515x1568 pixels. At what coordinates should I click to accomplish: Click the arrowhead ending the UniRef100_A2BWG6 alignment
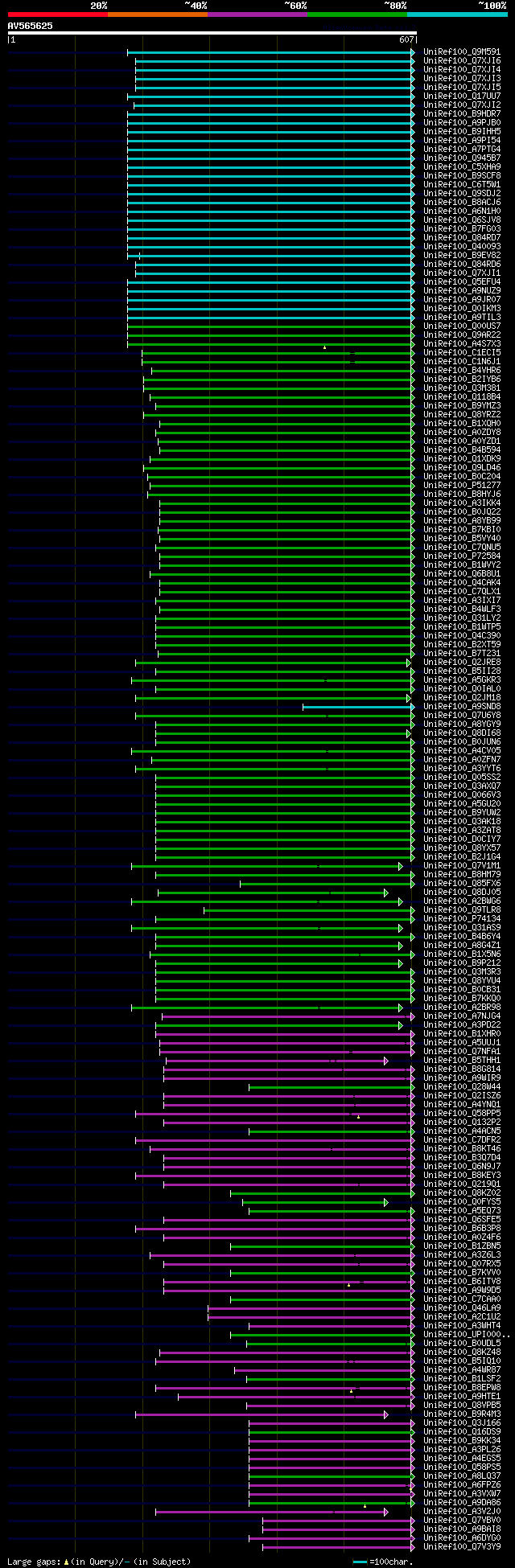pyautogui.click(x=400, y=901)
